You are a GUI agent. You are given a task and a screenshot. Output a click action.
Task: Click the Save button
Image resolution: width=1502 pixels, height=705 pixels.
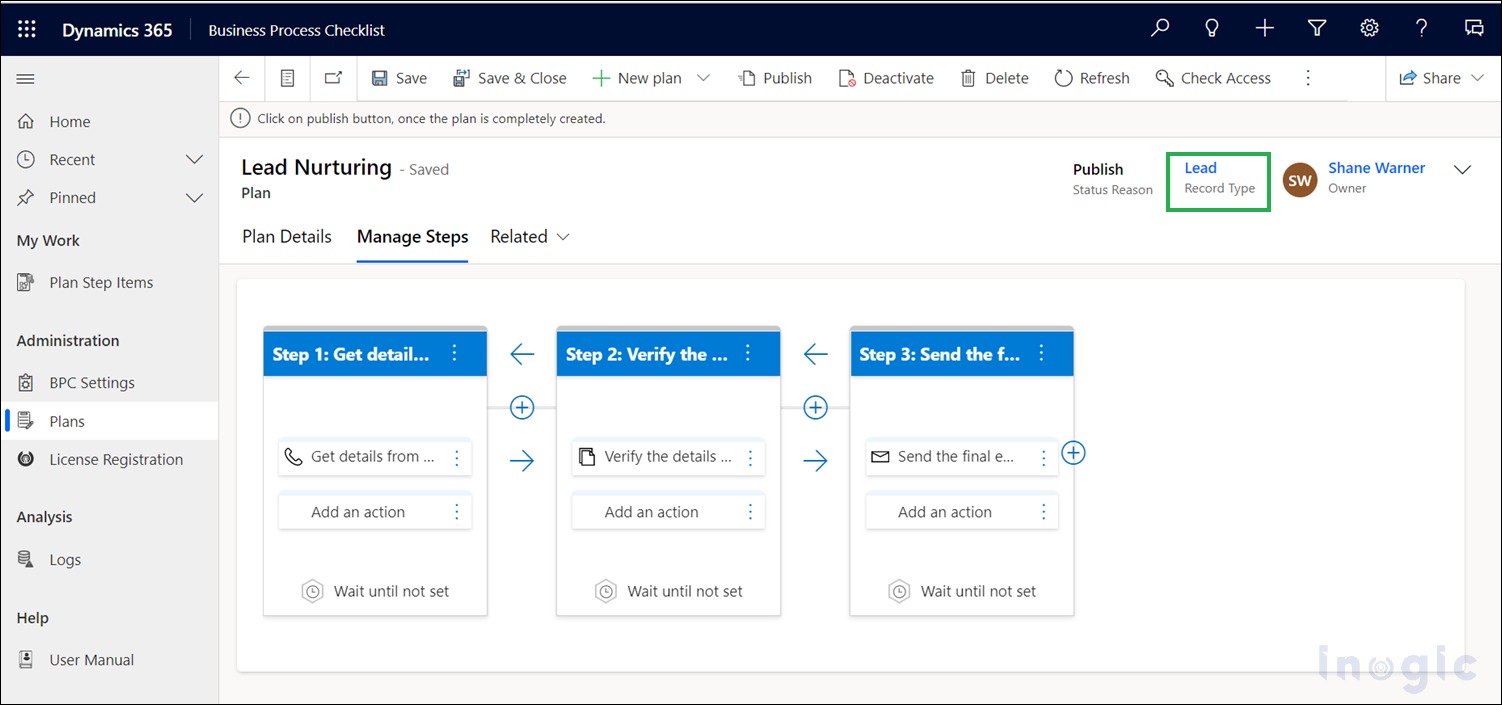[x=399, y=78]
